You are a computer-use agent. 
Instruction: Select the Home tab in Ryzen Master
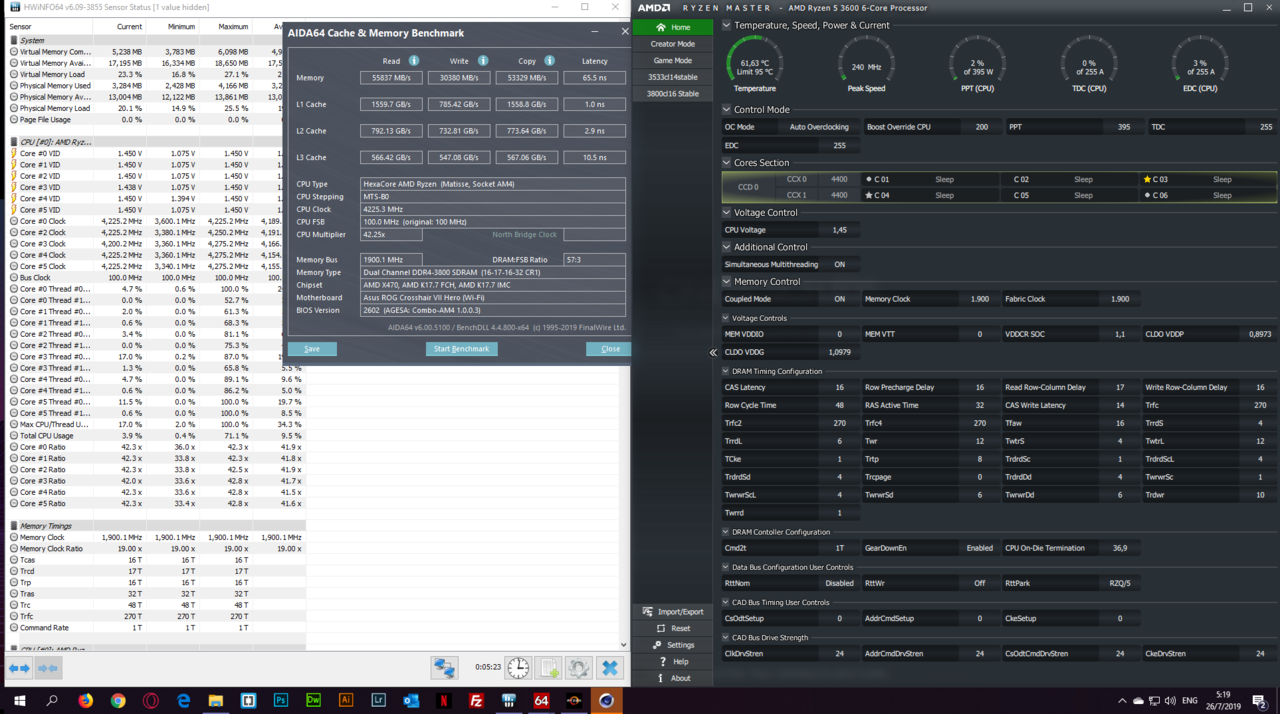coord(672,27)
